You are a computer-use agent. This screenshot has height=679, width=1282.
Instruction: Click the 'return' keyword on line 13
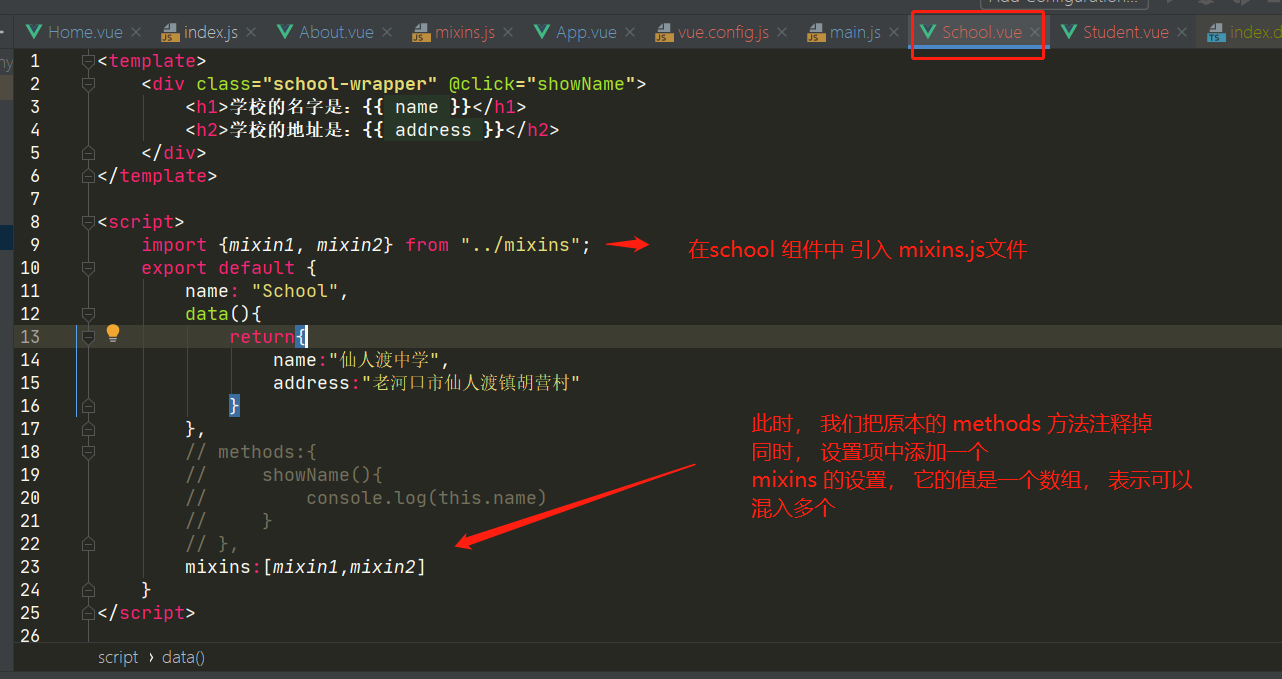coord(262,337)
